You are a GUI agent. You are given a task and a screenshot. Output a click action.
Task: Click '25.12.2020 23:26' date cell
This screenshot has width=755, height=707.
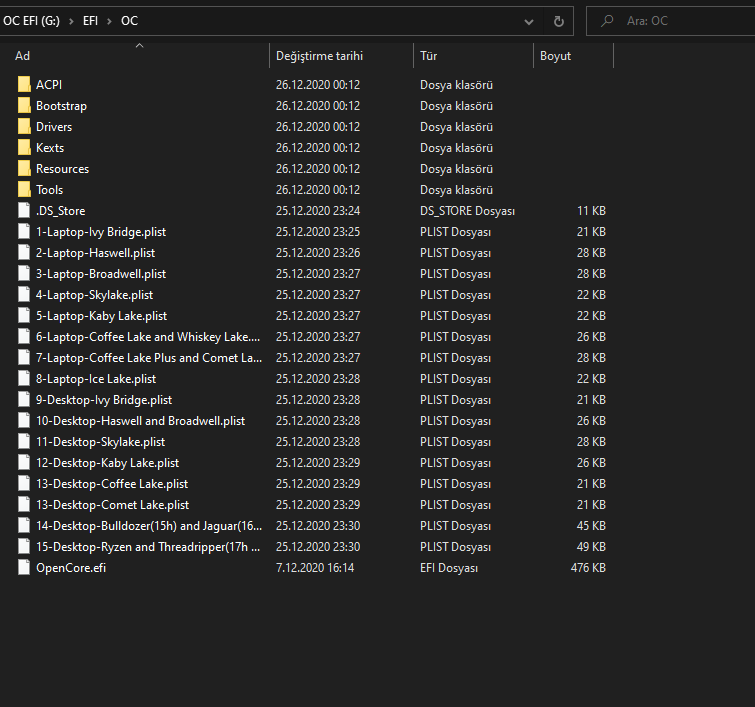[x=318, y=253]
